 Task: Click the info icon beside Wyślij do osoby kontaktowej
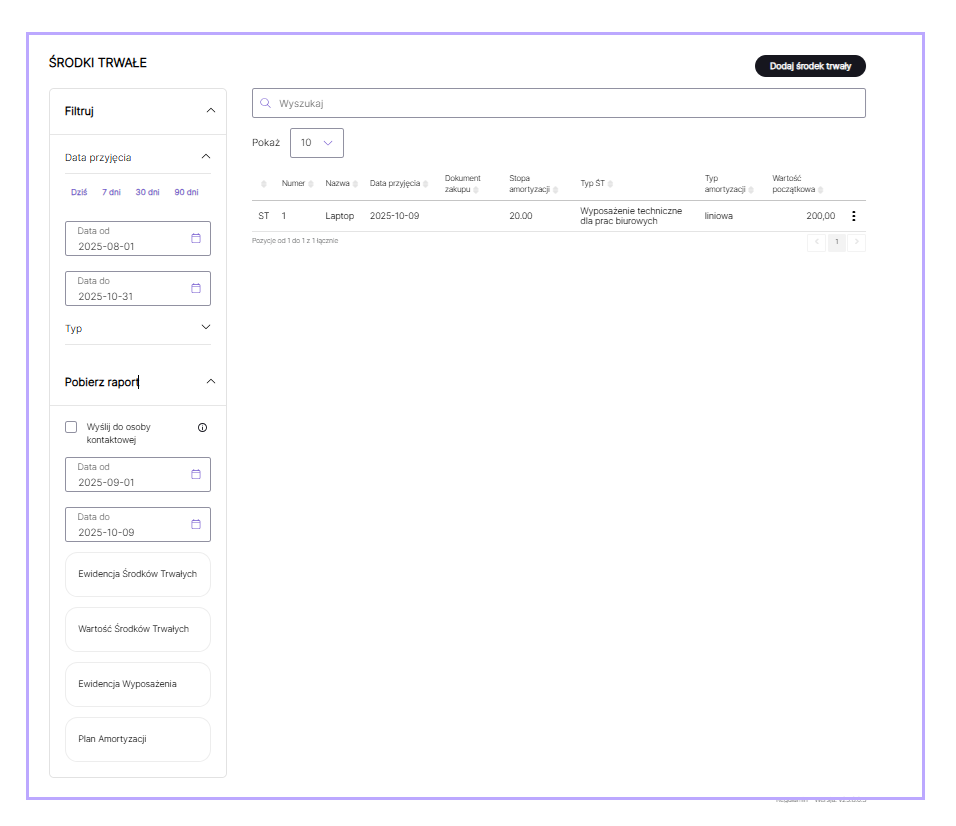202,427
